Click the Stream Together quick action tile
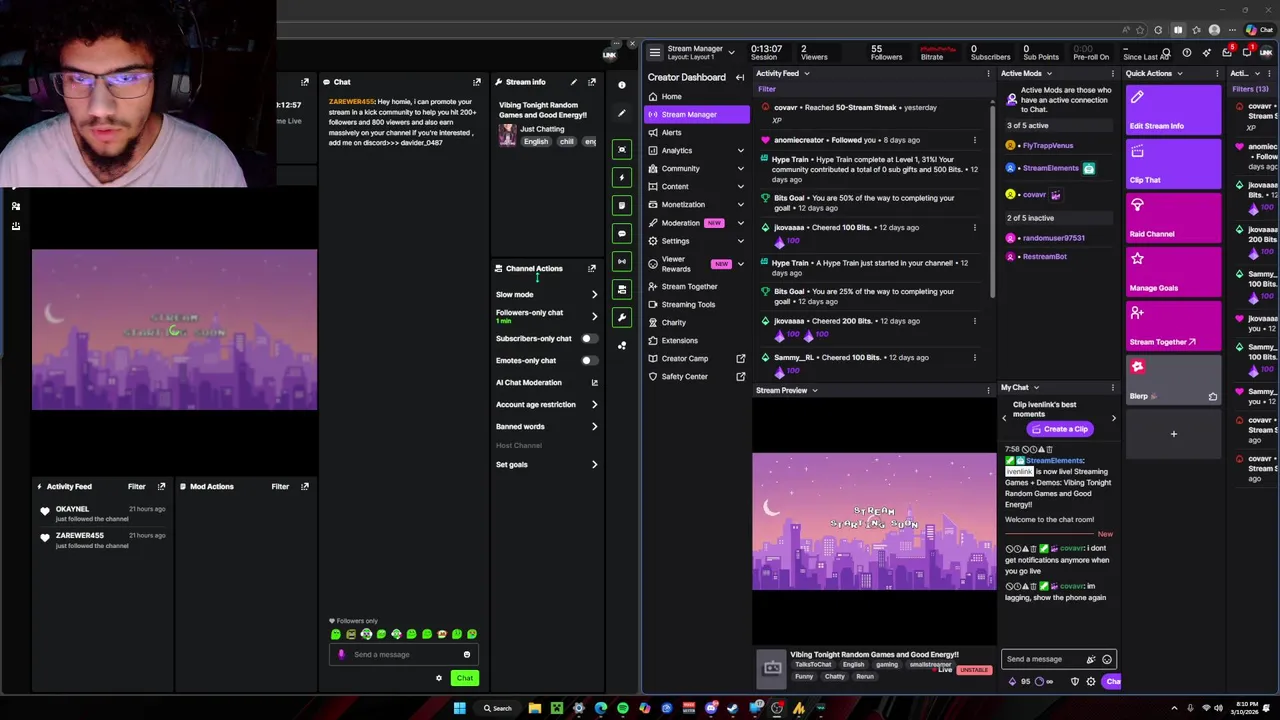Viewport: 1280px width, 720px height. point(1173,327)
